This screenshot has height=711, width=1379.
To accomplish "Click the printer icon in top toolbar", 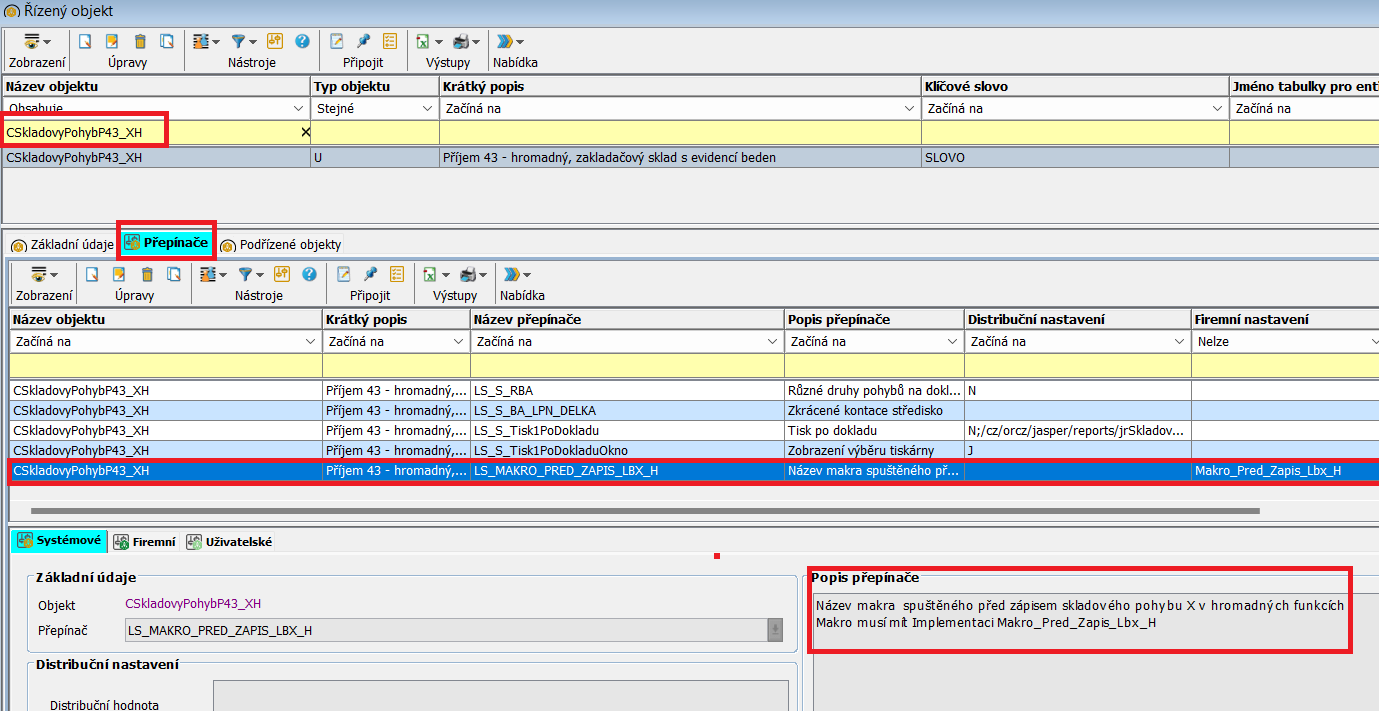I will [x=461, y=41].
